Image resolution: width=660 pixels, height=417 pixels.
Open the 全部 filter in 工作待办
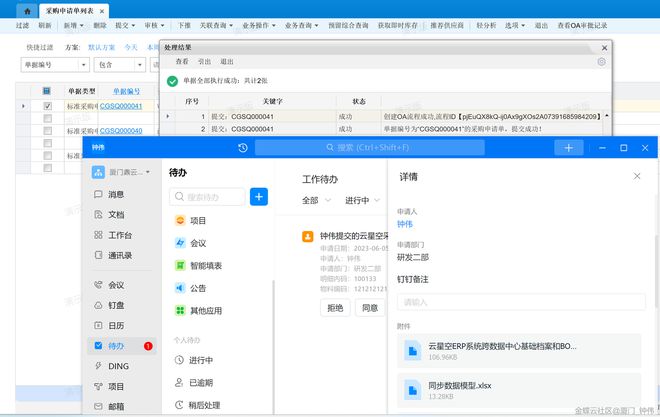316,200
